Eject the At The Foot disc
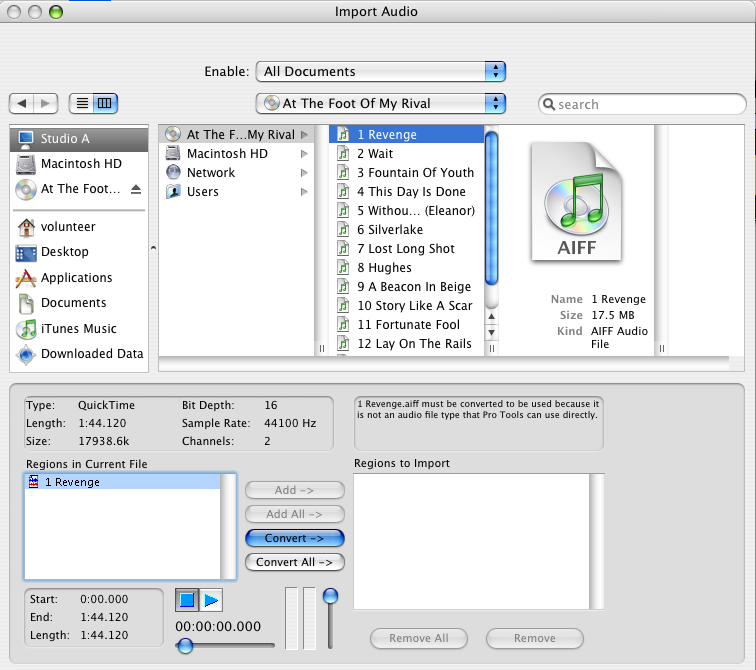Image resolution: width=756 pixels, height=670 pixels. pos(137,189)
